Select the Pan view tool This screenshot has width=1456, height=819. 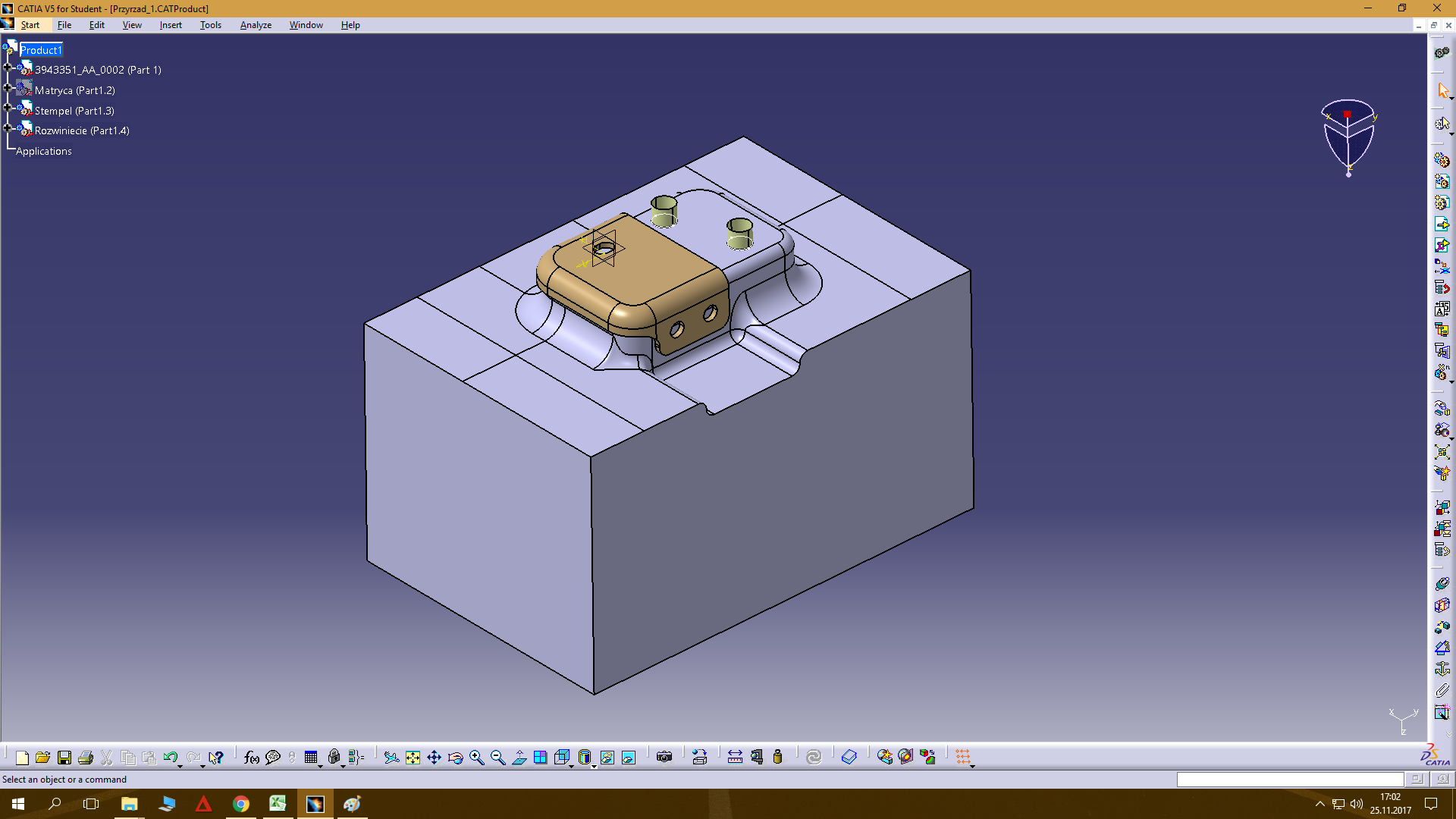pos(434,758)
